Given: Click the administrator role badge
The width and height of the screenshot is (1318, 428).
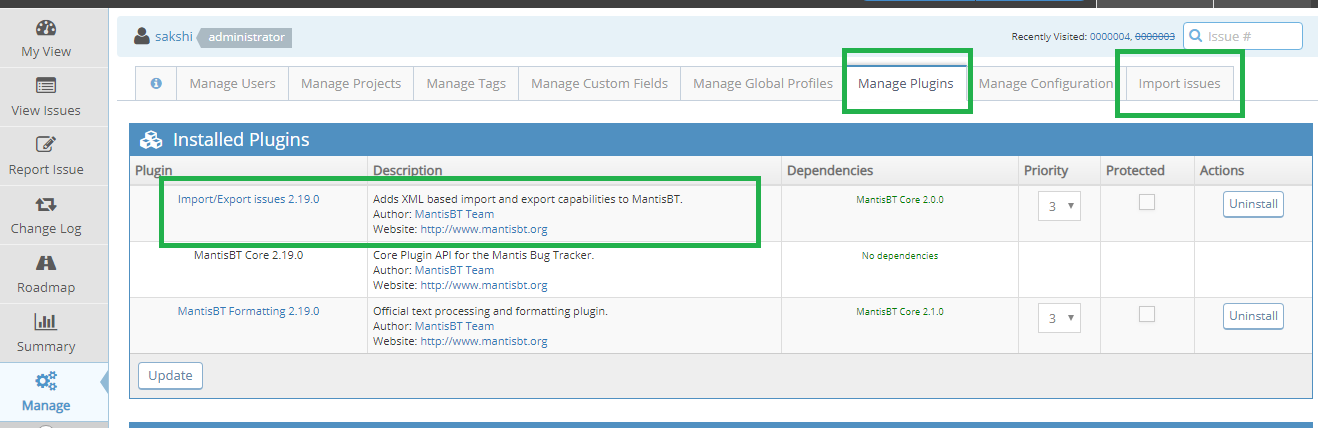Looking at the screenshot, I should (245, 37).
